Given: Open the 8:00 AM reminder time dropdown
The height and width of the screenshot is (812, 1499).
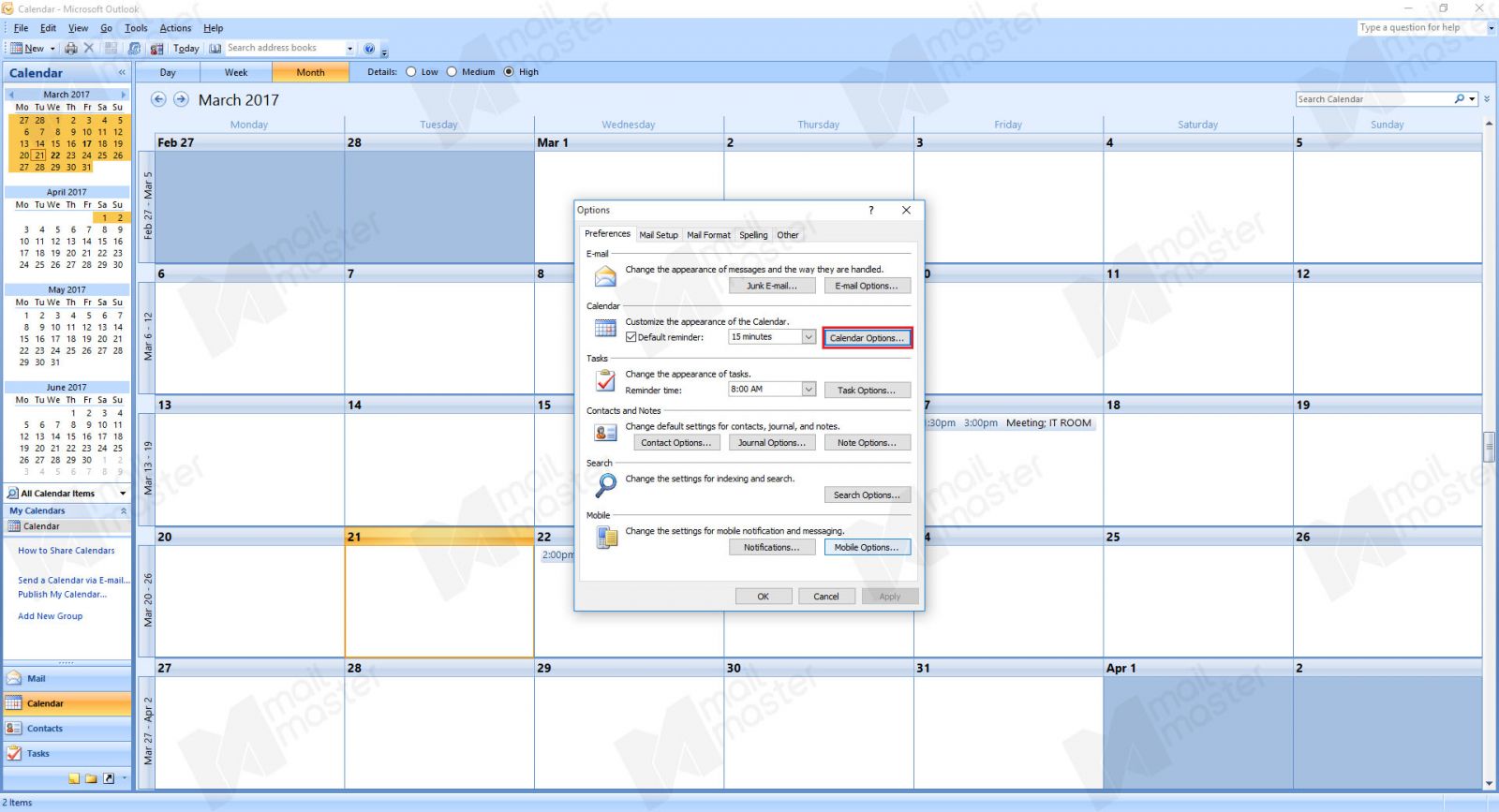Looking at the screenshot, I should click(809, 390).
